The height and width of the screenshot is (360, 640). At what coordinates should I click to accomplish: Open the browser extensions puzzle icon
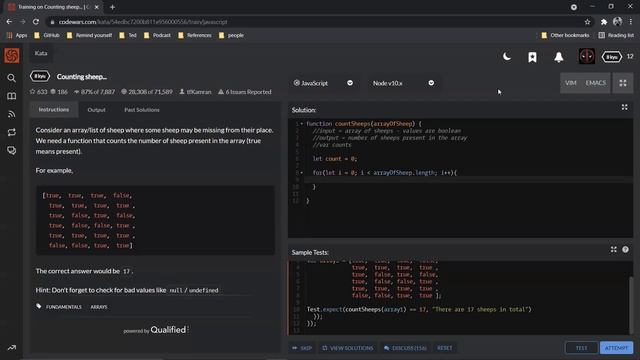604,22
